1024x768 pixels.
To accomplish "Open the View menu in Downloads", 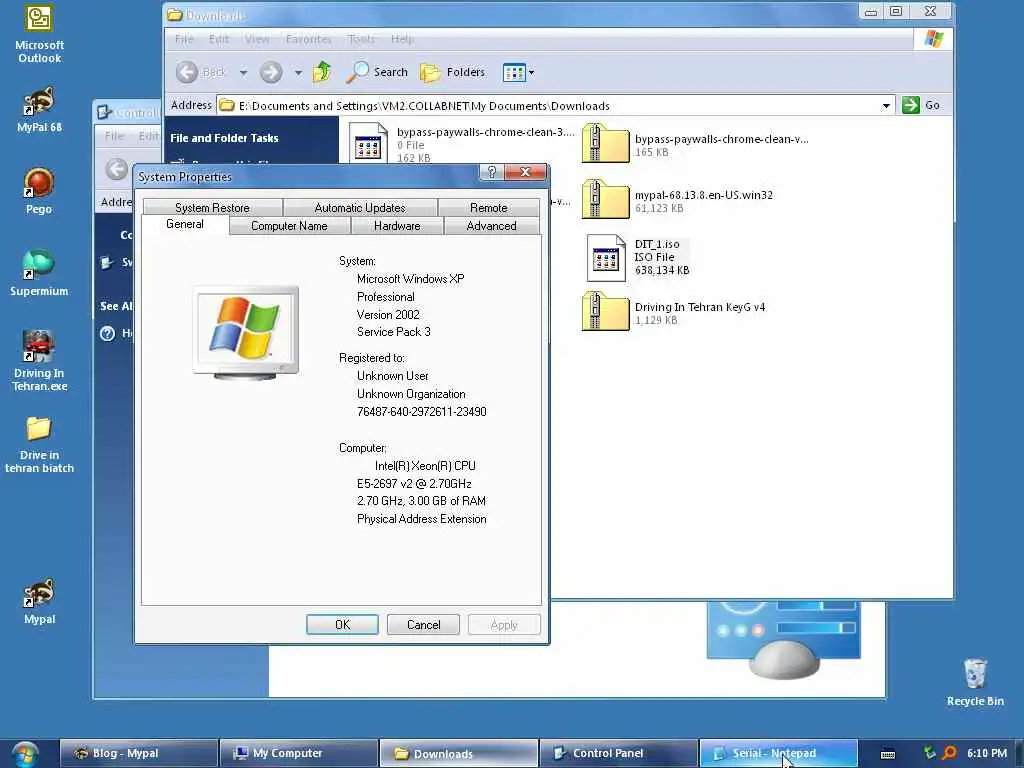I will pos(257,39).
